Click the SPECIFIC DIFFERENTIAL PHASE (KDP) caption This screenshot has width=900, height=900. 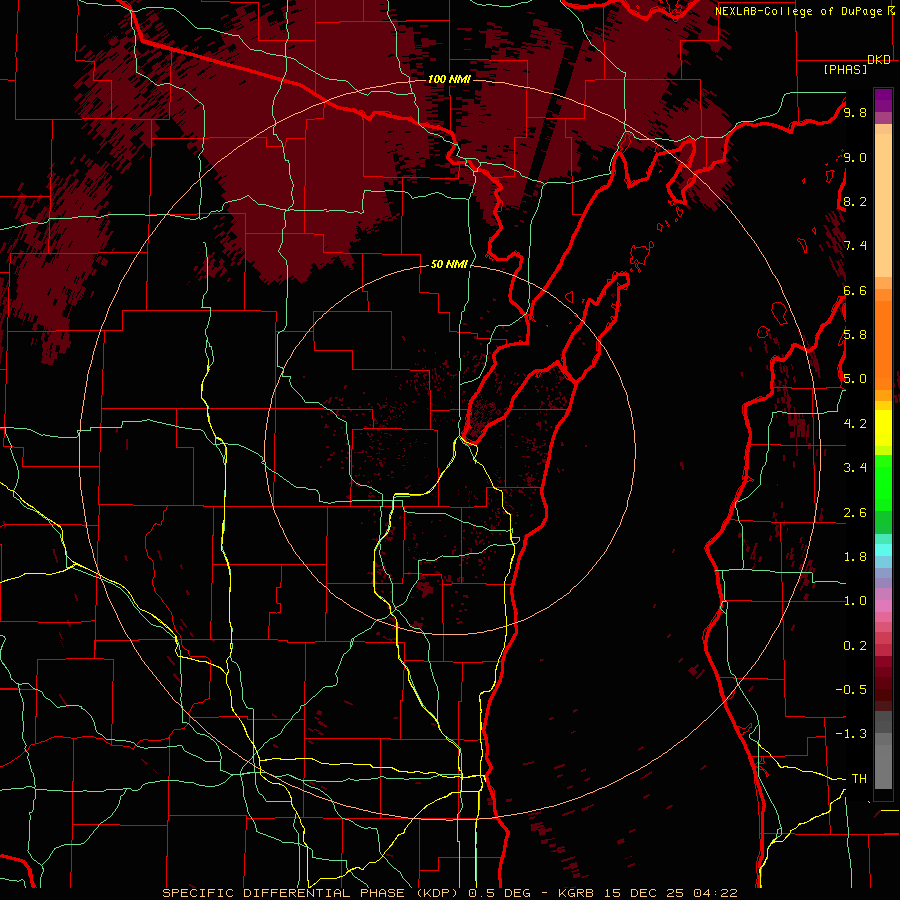click(x=313, y=893)
